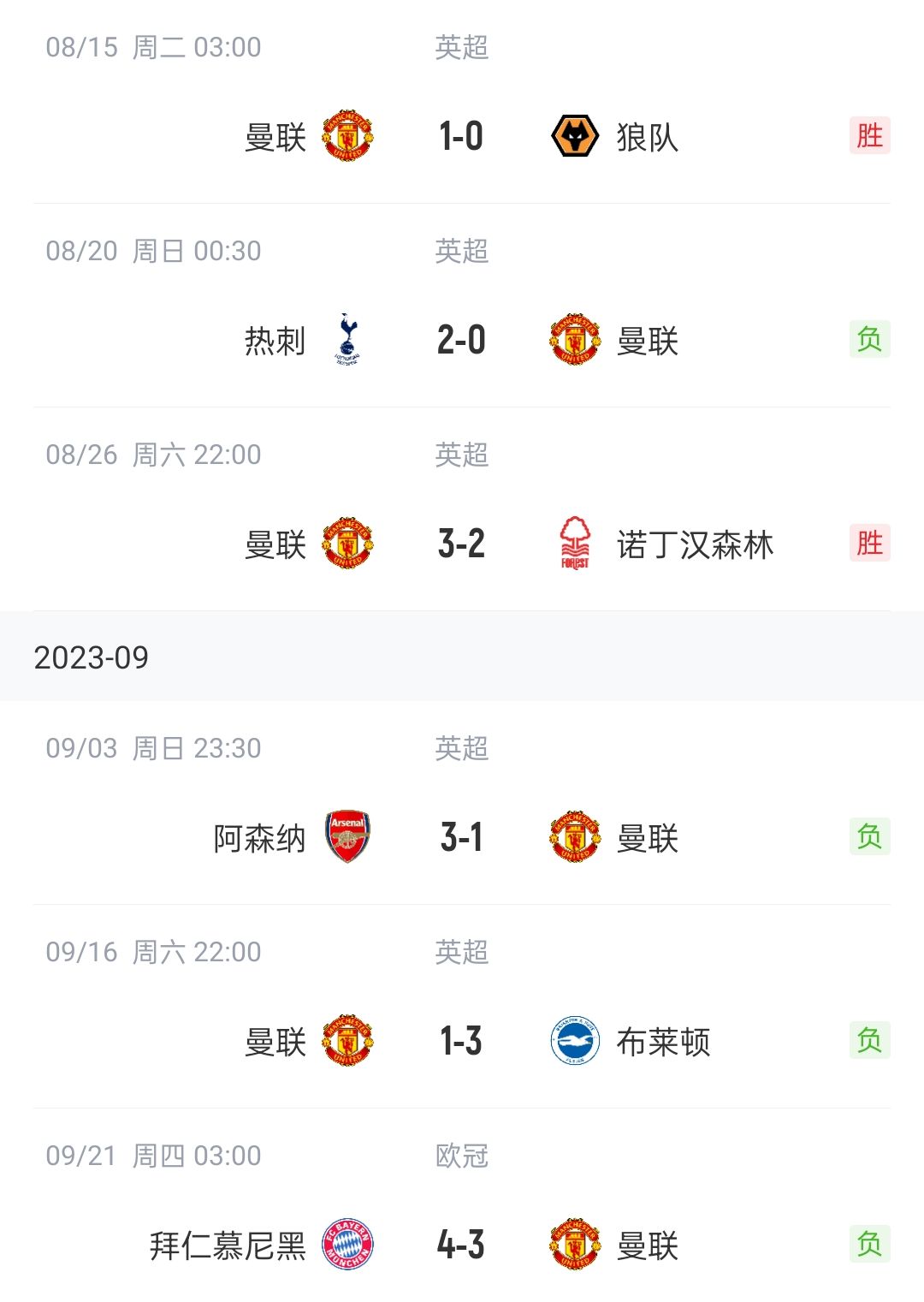
Task: Click the Tottenham Hotspur crest icon
Action: [x=347, y=340]
